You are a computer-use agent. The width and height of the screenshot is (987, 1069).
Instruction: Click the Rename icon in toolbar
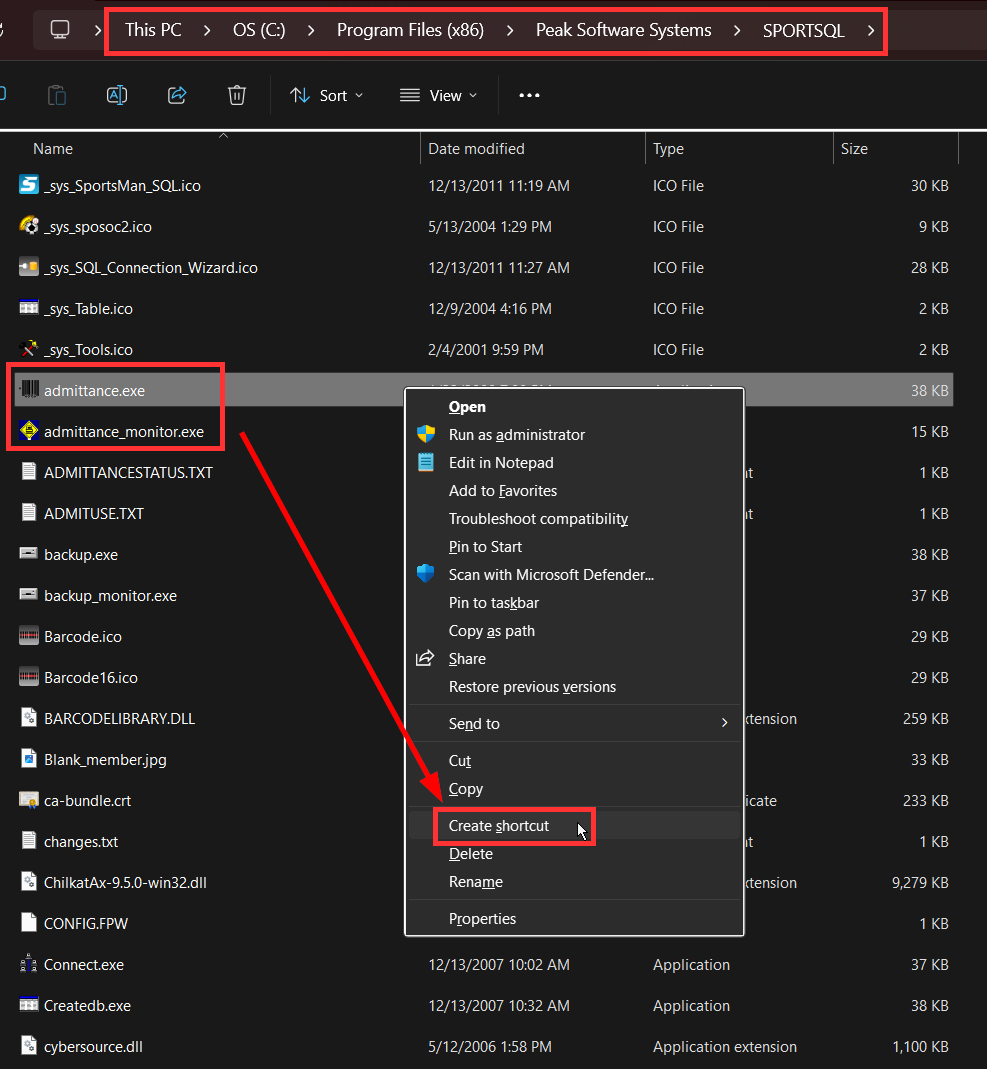pyautogui.click(x=117, y=95)
